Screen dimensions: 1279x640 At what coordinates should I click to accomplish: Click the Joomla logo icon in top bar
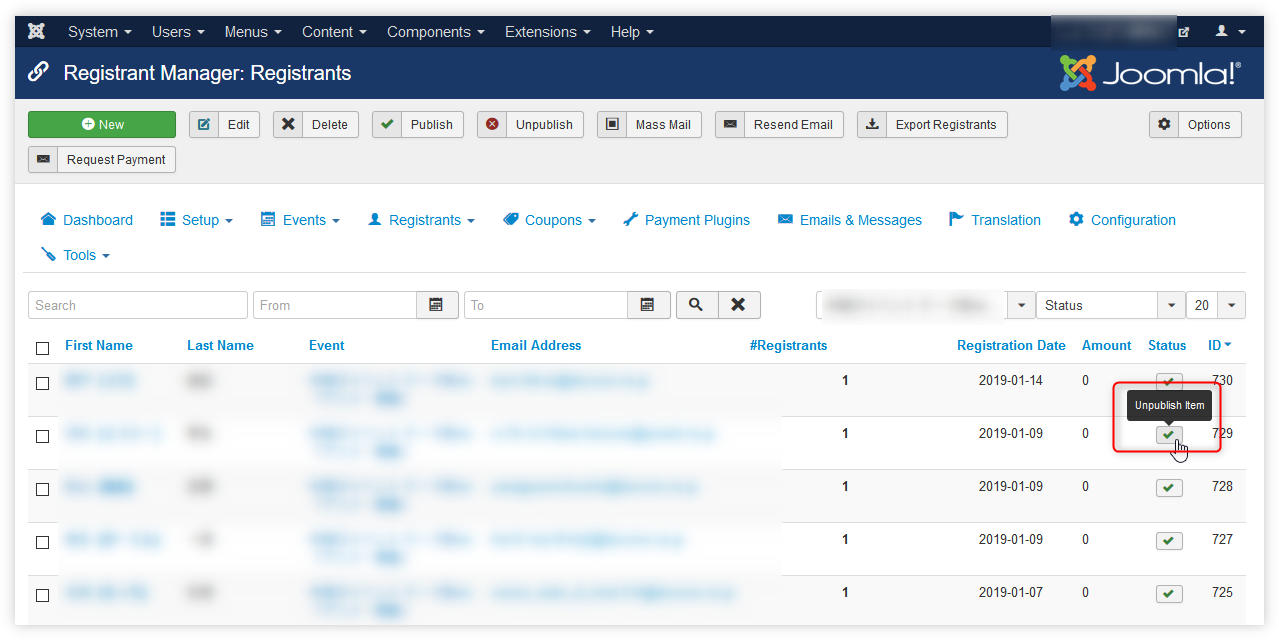coord(37,31)
